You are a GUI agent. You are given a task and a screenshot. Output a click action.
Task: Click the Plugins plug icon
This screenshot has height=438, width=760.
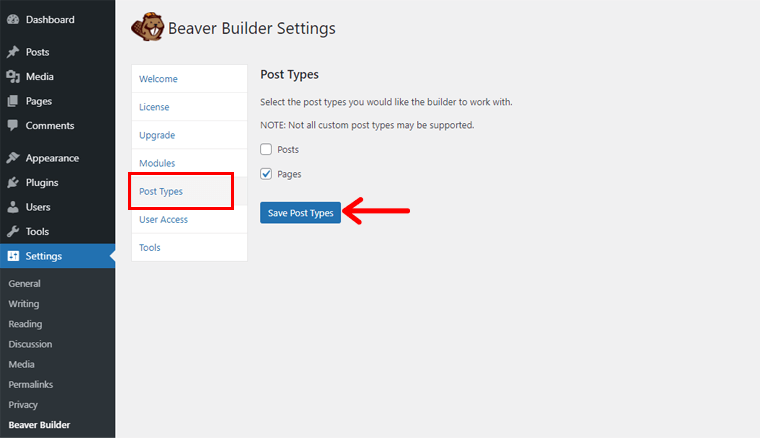click(13, 183)
